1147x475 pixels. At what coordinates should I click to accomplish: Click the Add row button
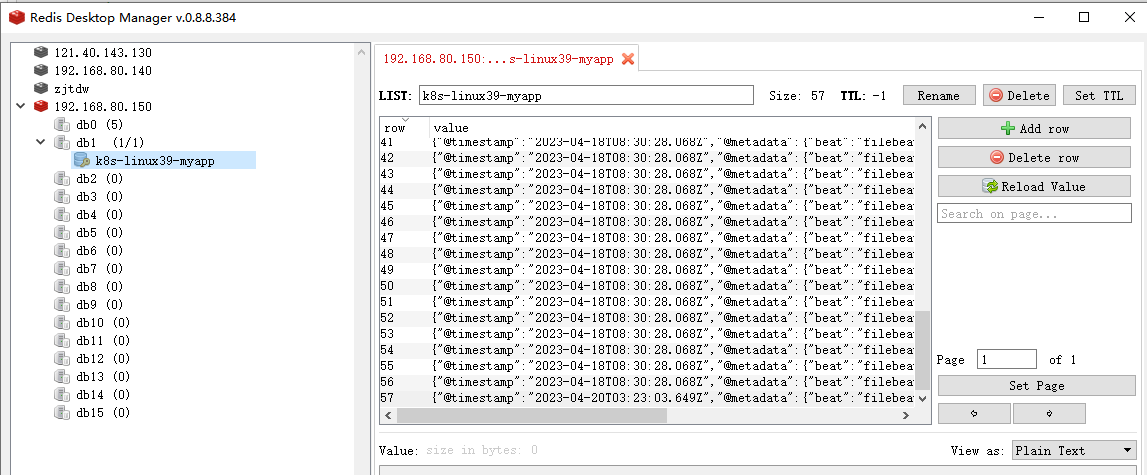click(x=1034, y=128)
